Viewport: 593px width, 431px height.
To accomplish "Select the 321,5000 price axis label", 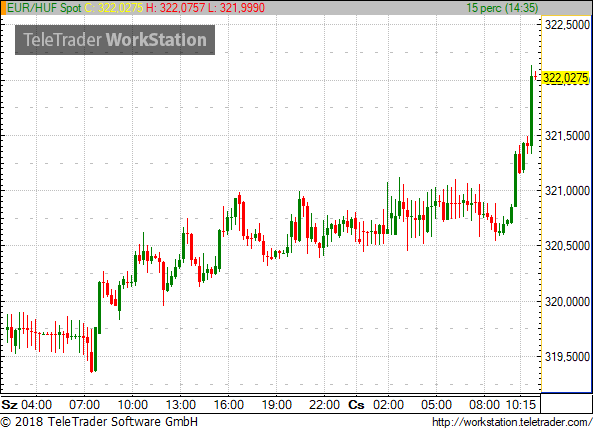I will point(567,136).
